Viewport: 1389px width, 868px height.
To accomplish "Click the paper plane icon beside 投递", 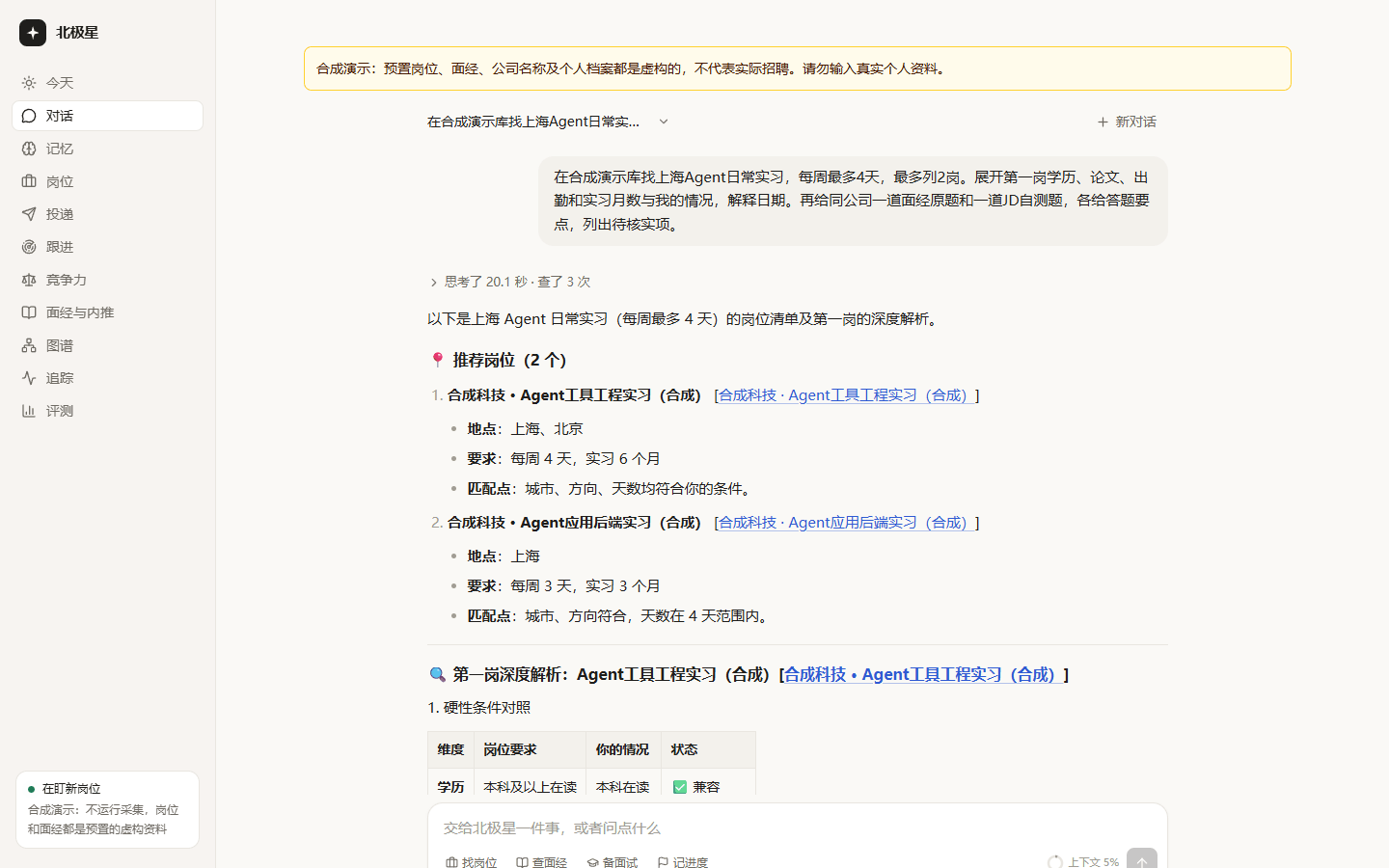I will [29, 214].
